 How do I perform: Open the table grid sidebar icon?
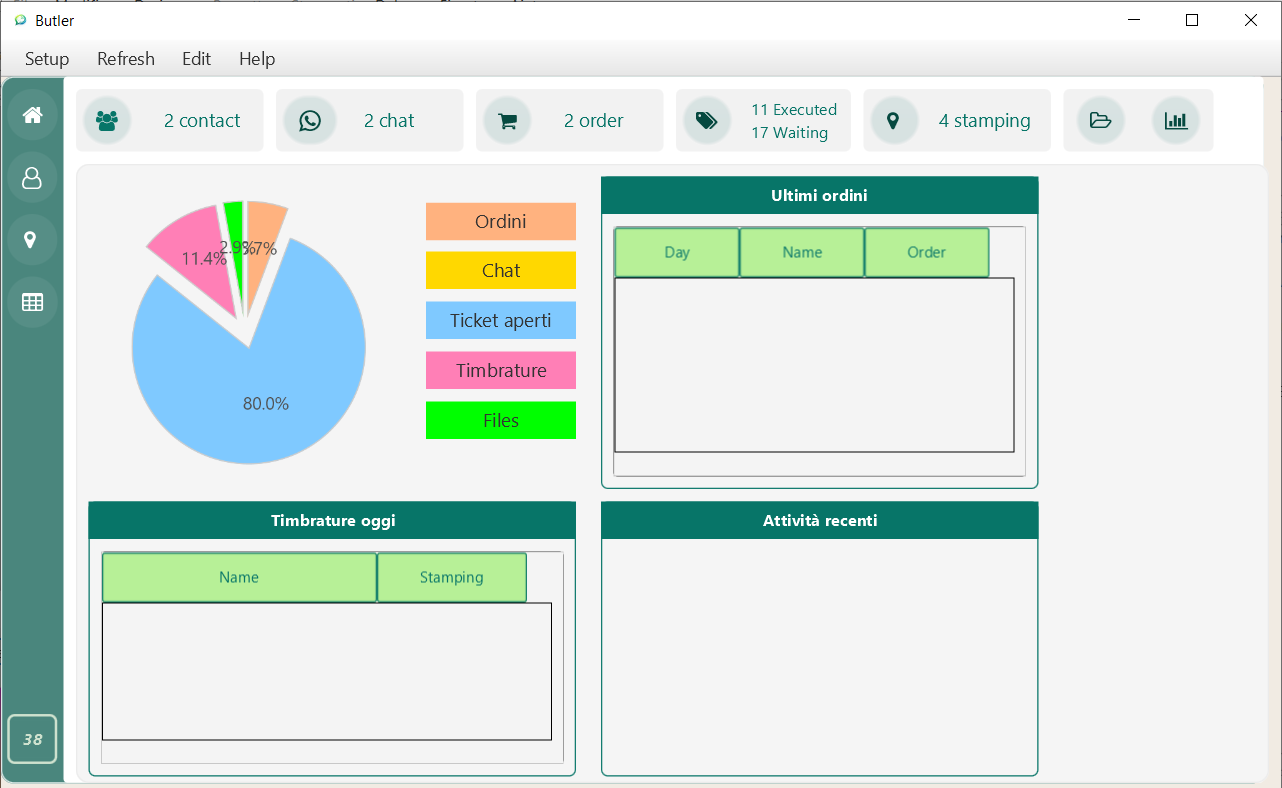click(32, 302)
